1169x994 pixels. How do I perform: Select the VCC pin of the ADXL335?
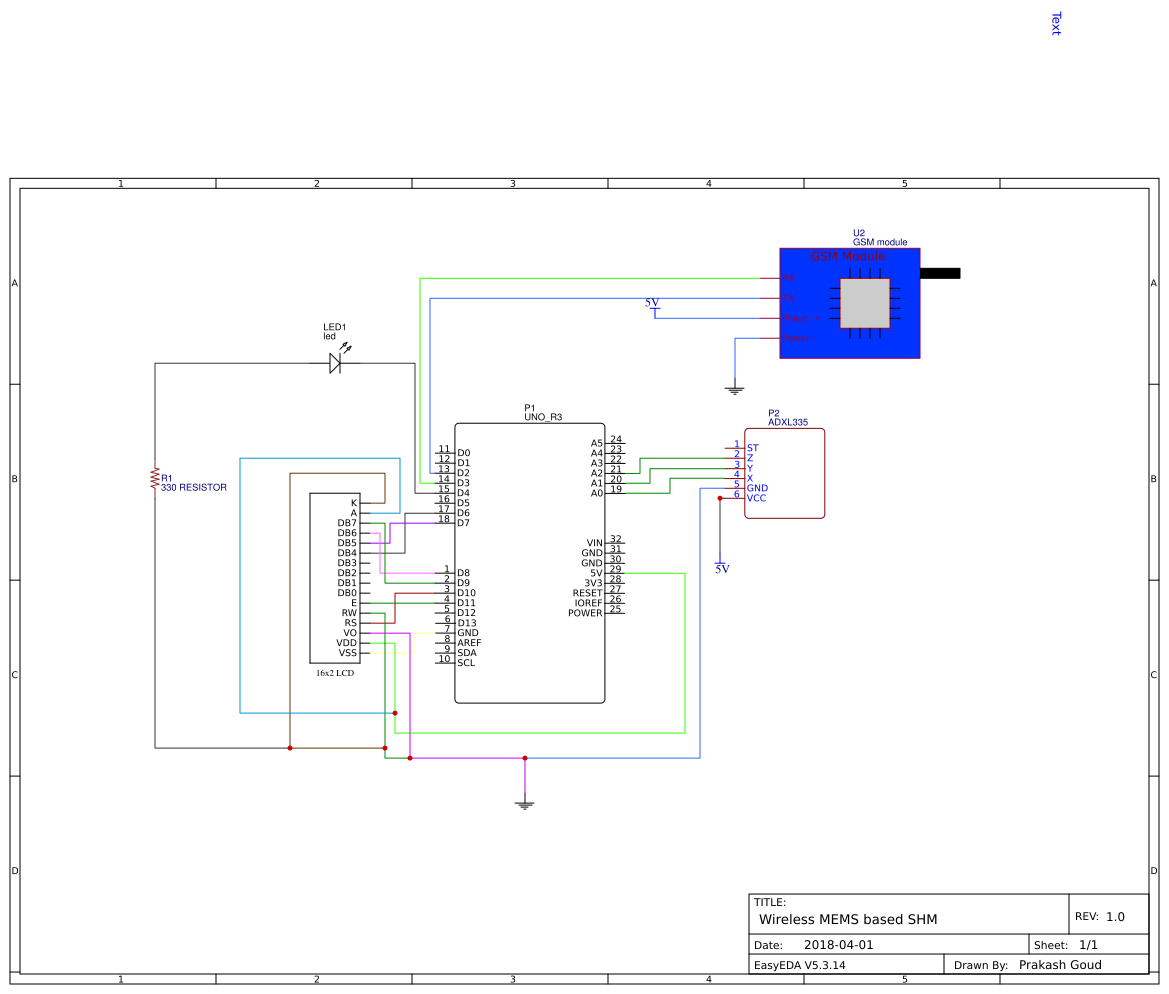tap(757, 497)
